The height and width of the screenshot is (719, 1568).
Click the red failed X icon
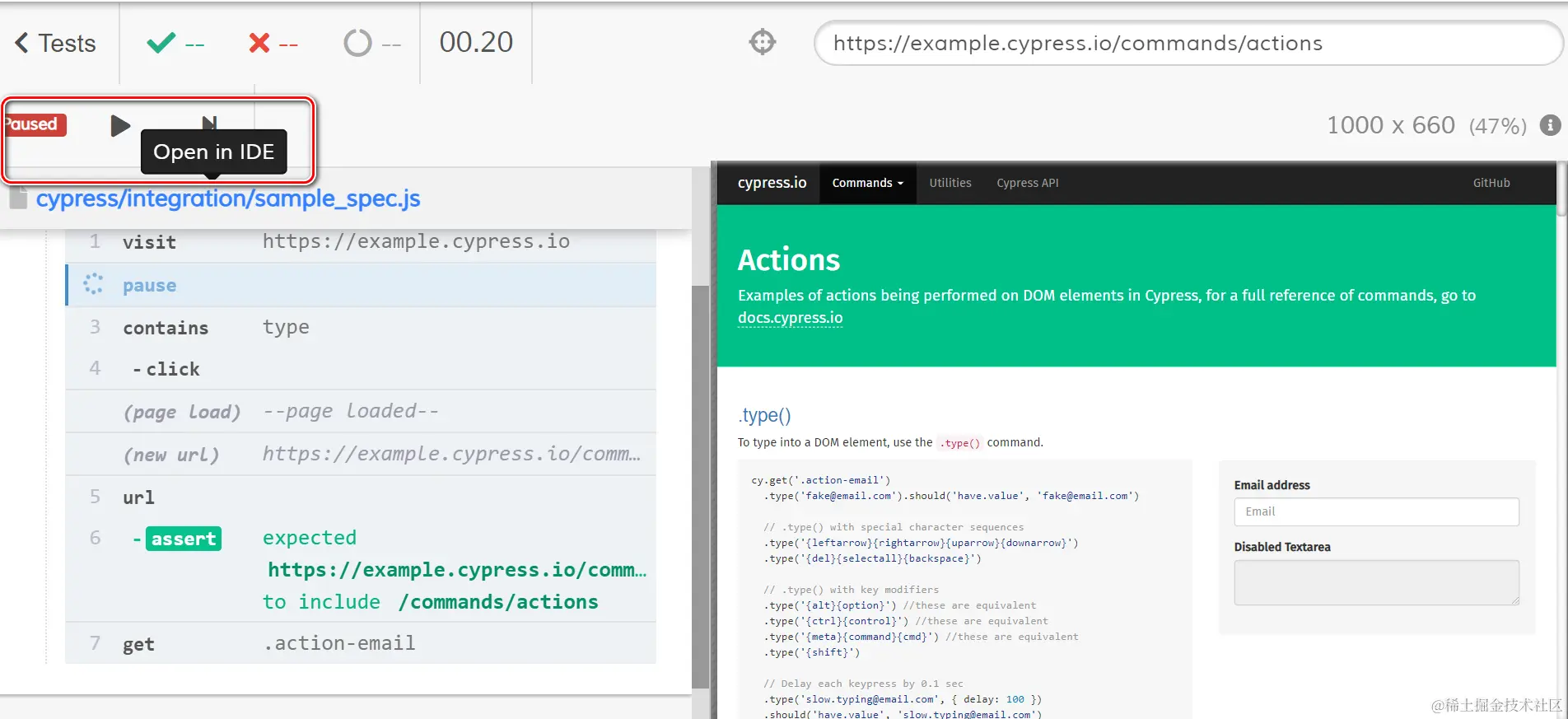tap(259, 43)
